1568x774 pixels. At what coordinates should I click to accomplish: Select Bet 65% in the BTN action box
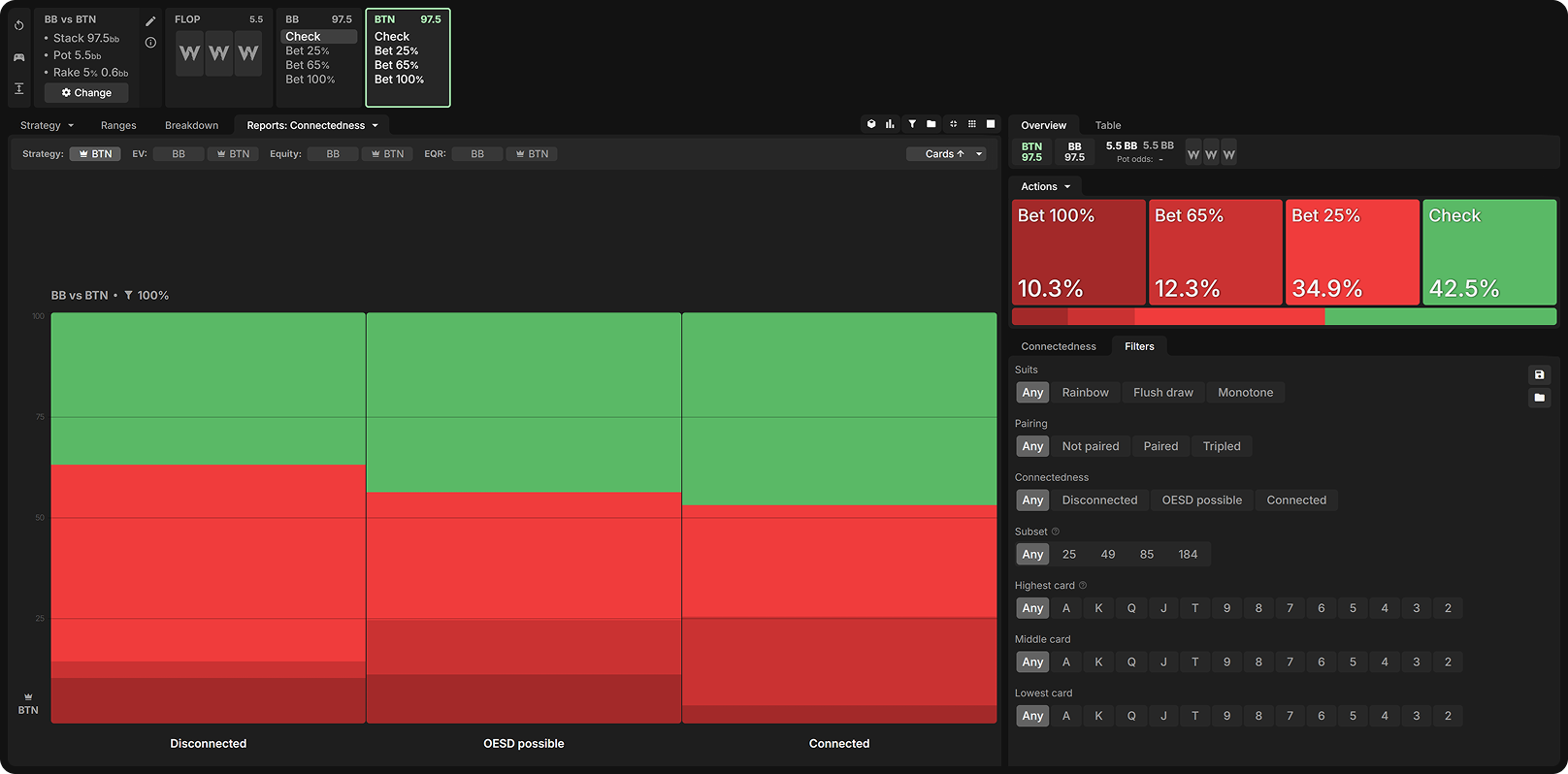click(x=397, y=65)
